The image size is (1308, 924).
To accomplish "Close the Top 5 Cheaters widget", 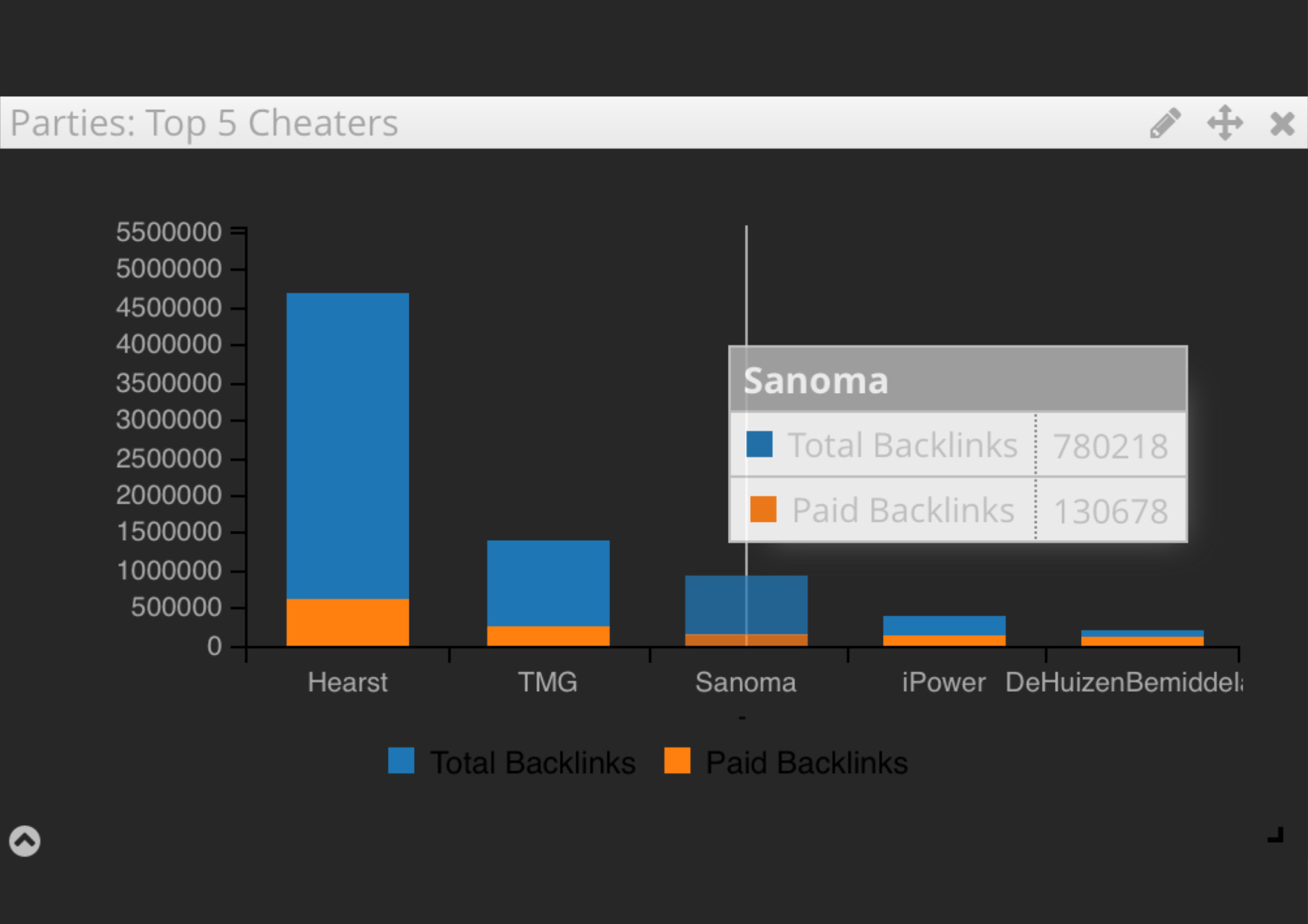I will pos(1282,123).
